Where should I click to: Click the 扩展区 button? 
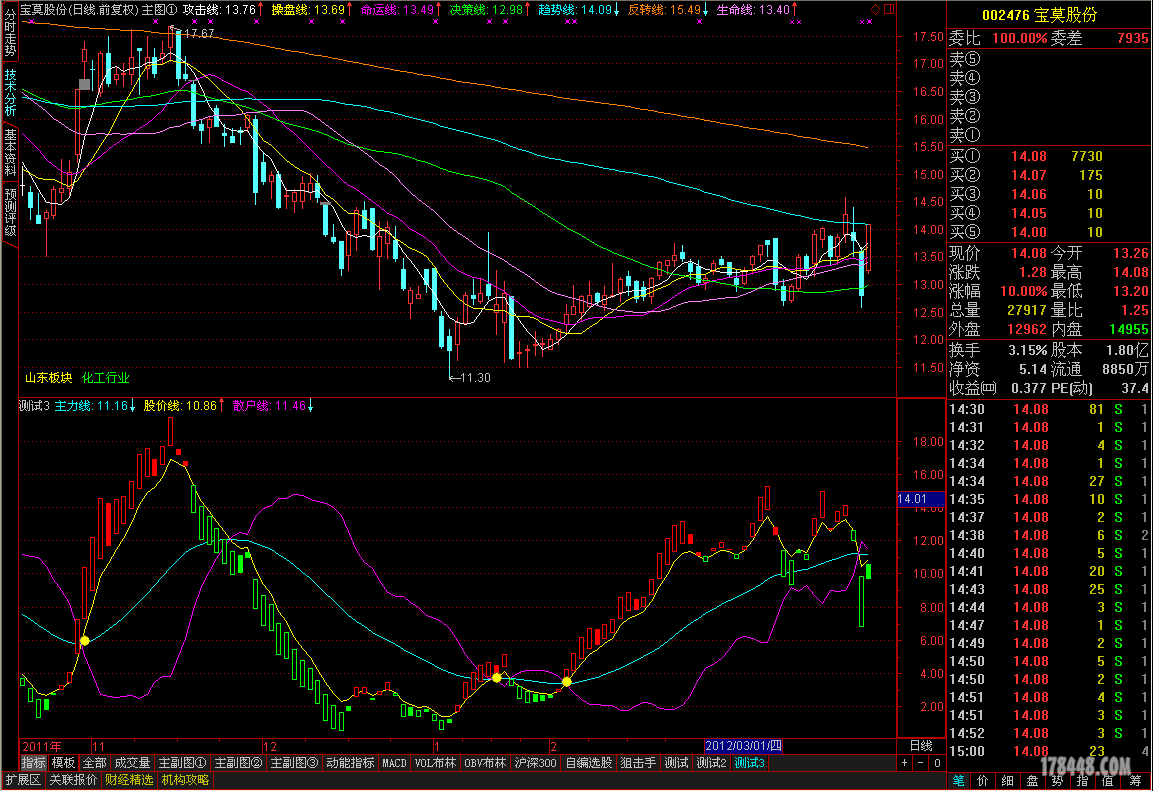[x=23, y=780]
